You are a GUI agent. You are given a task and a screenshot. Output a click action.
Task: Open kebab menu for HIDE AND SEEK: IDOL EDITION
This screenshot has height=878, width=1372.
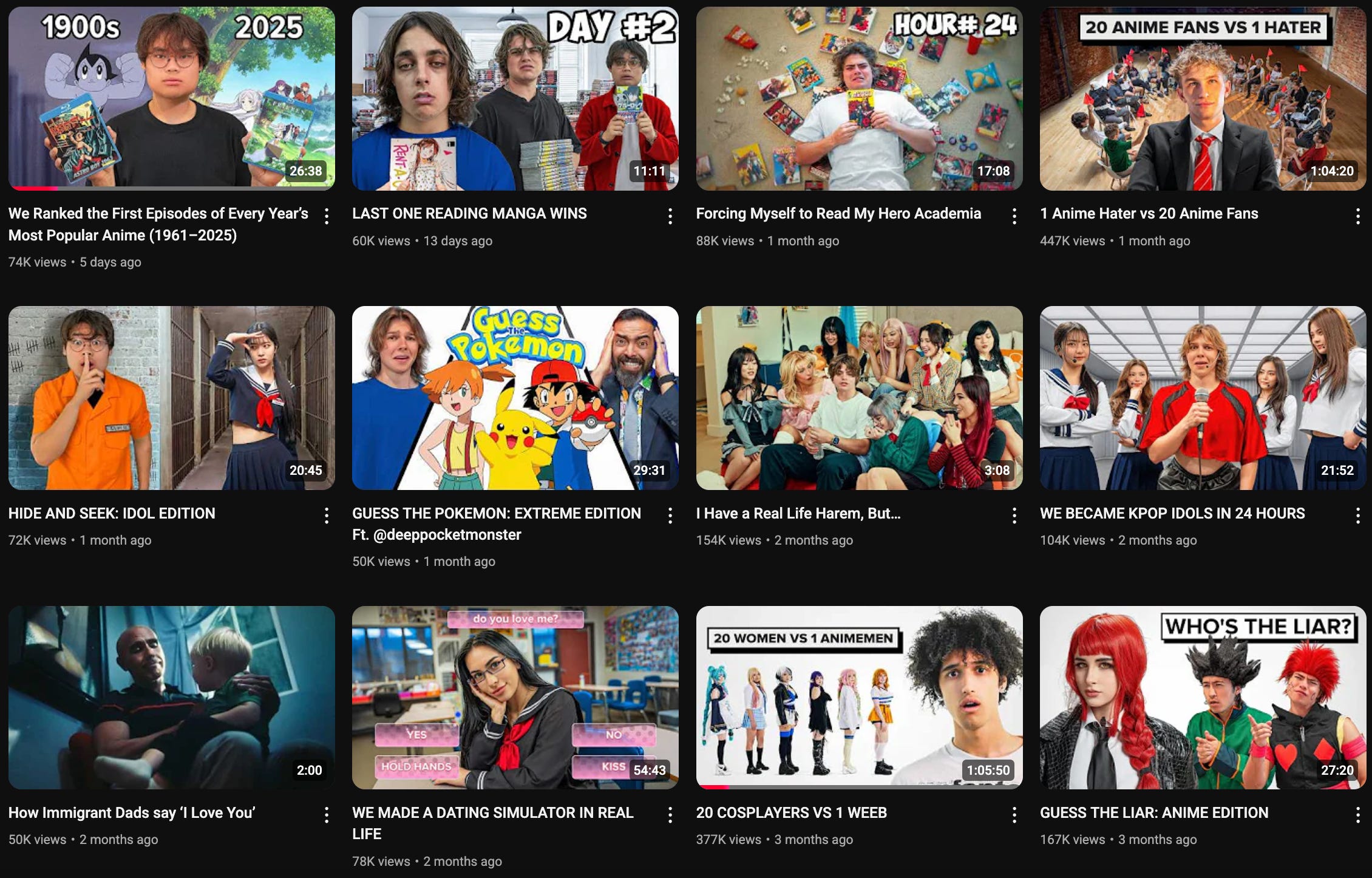tap(327, 516)
